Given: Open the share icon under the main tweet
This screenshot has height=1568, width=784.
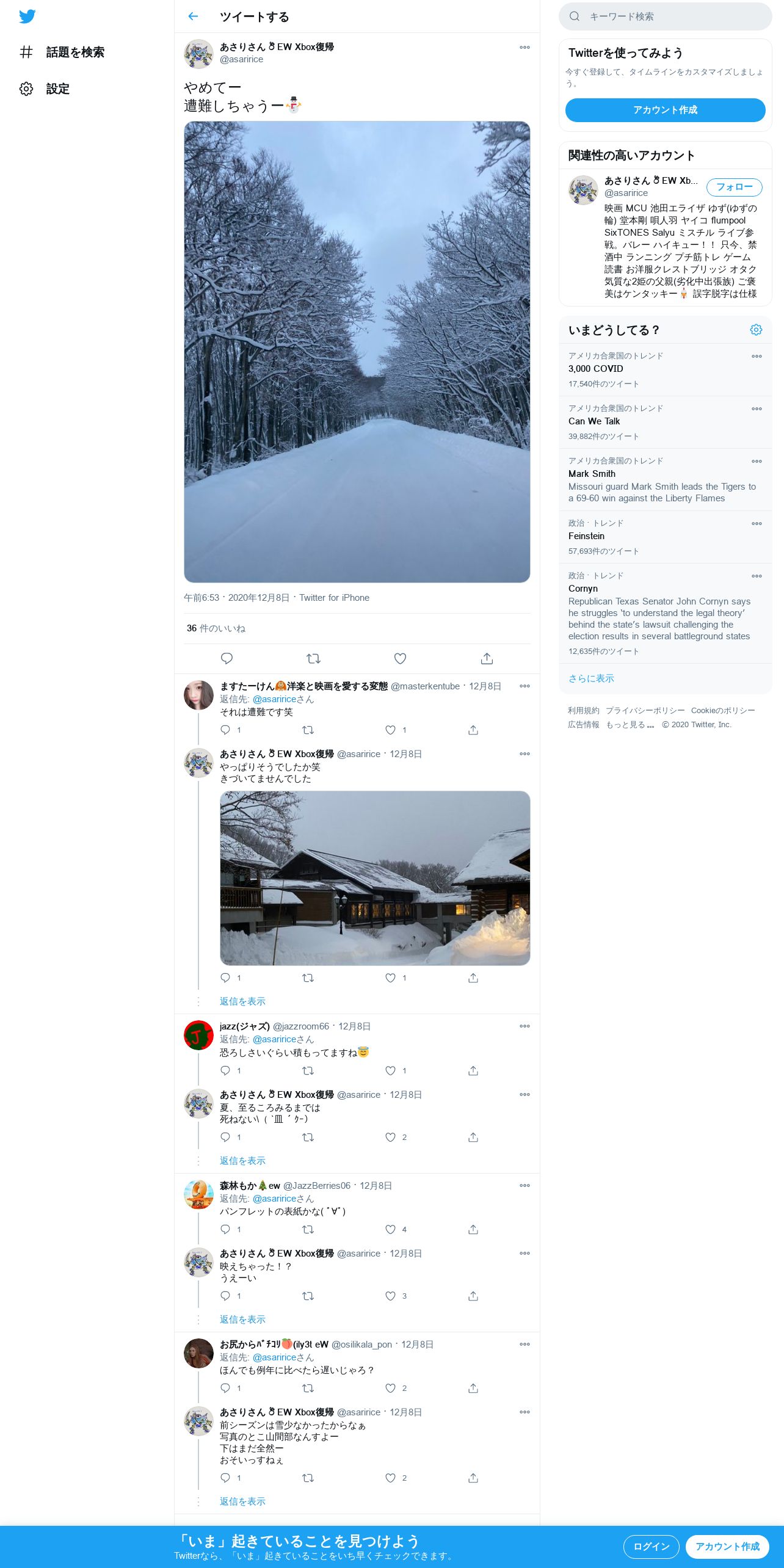Looking at the screenshot, I should coord(487,658).
